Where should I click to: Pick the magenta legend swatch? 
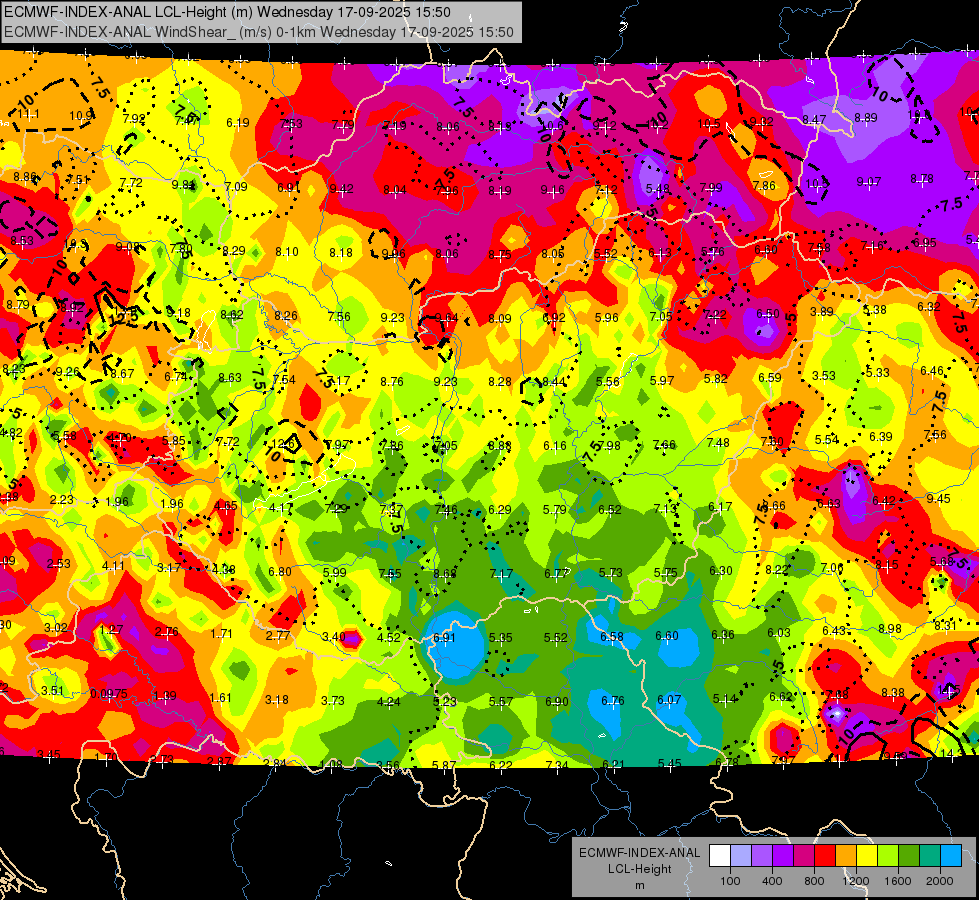(x=804, y=856)
